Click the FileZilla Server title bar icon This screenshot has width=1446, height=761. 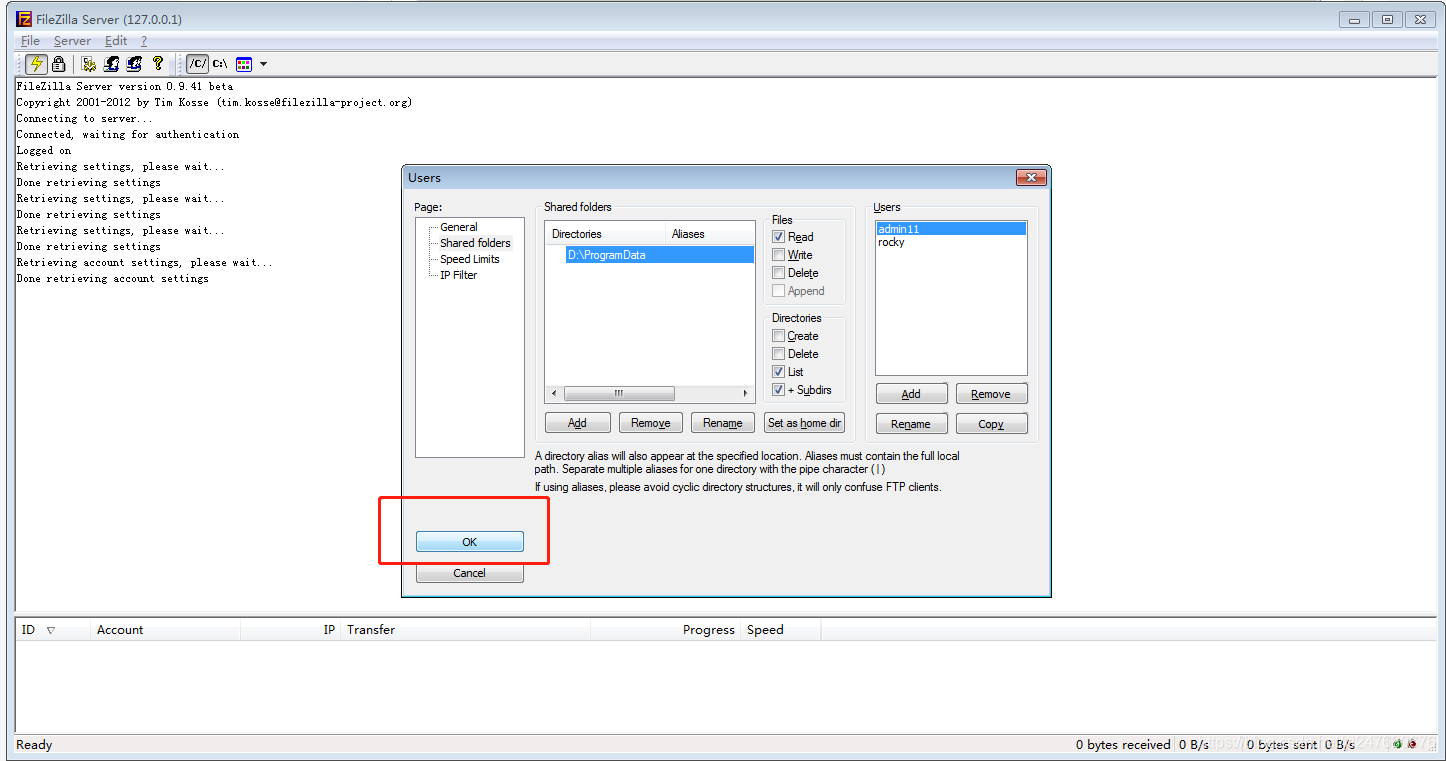click(24, 19)
